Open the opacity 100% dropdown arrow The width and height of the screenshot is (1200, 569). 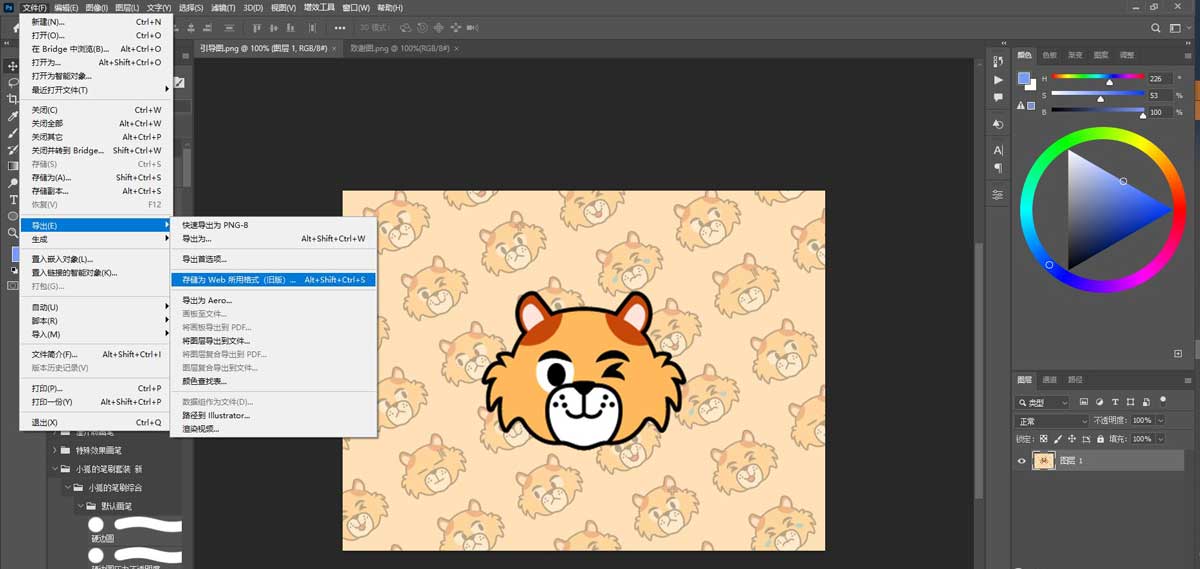(x=1160, y=421)
